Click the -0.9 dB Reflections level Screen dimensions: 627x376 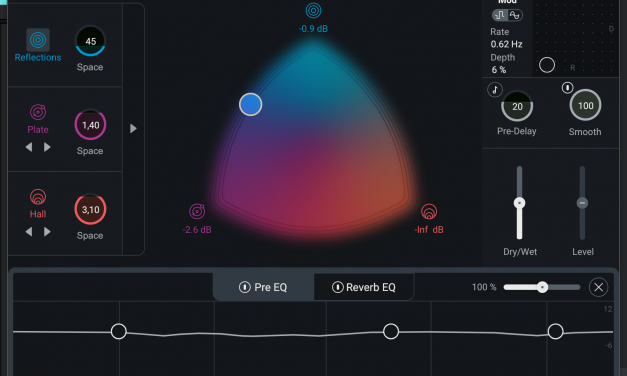pos(314,29)
